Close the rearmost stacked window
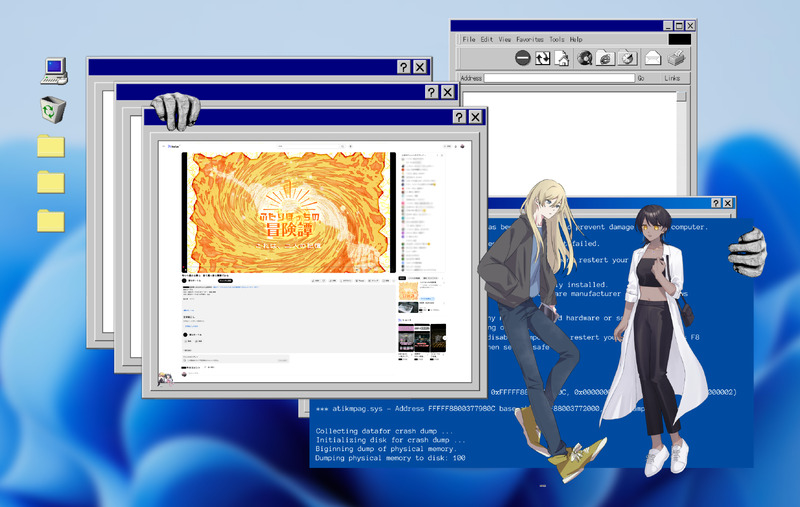The image size is (800, 507). [x=420, y=67]
